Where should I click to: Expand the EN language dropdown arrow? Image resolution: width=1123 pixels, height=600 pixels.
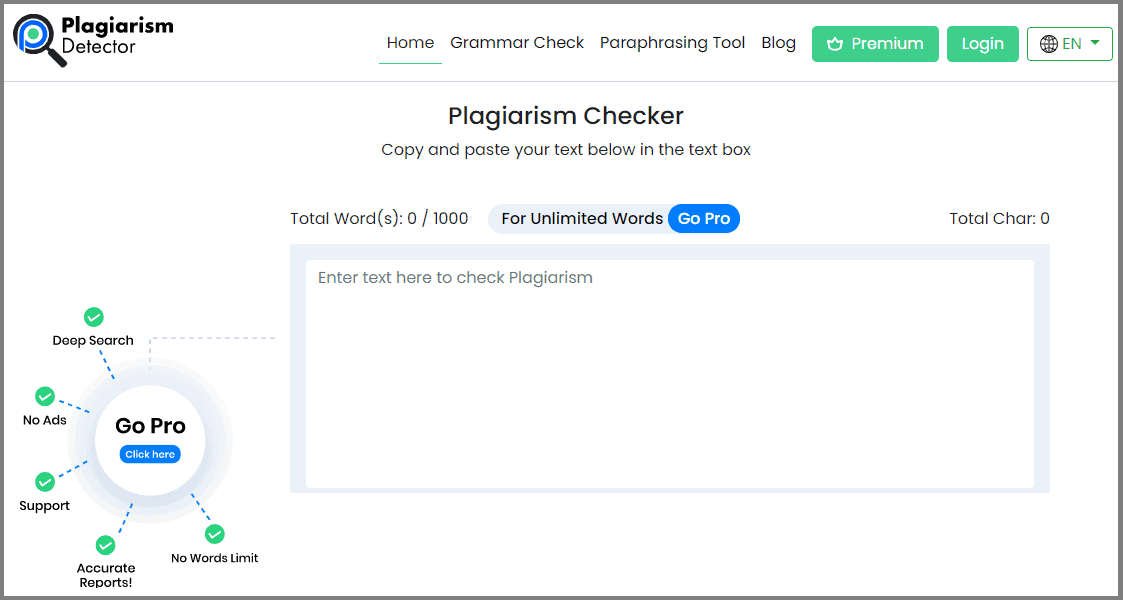coord(1094,44)
